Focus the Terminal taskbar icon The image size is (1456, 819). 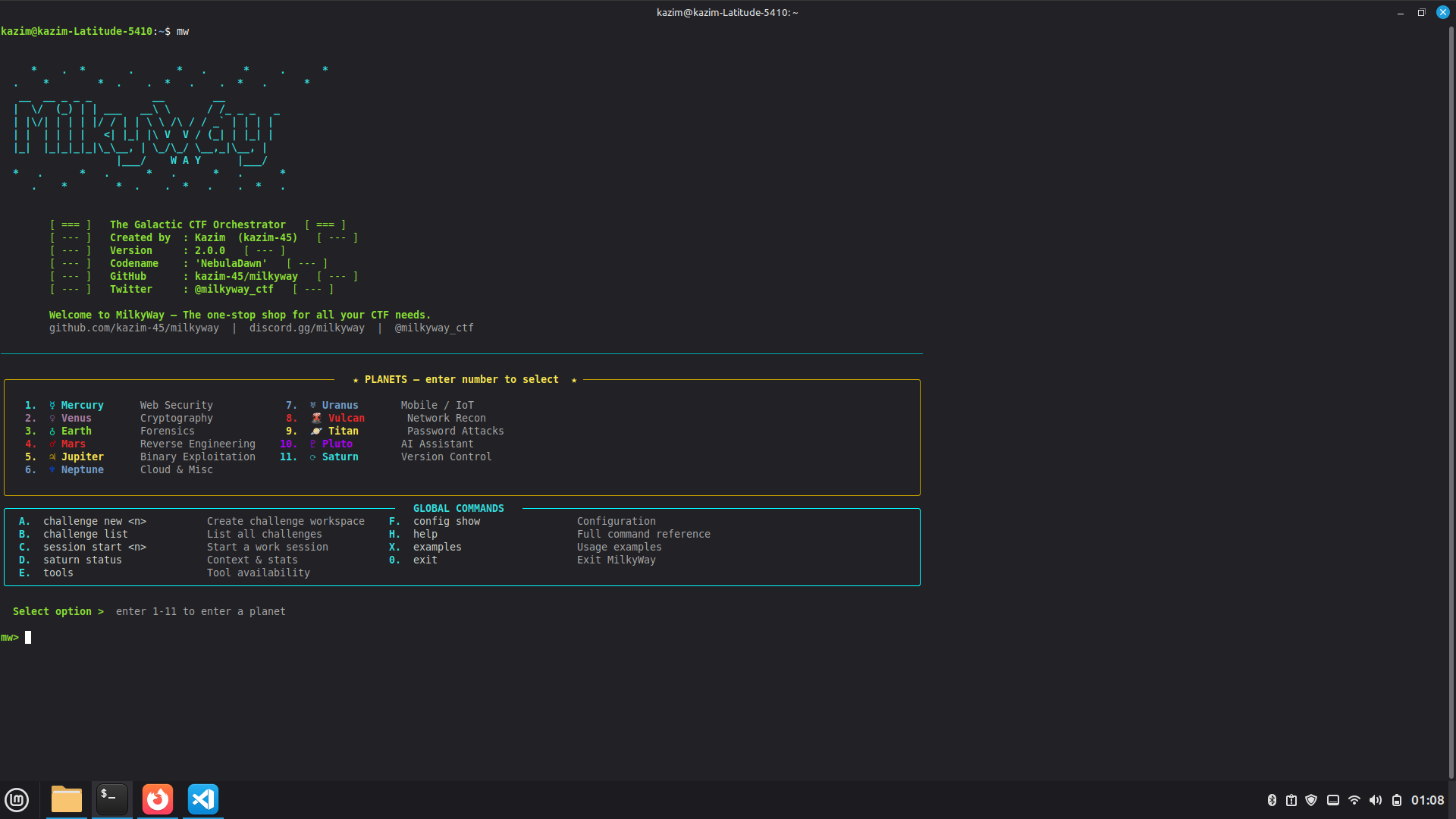pos(112,799)
